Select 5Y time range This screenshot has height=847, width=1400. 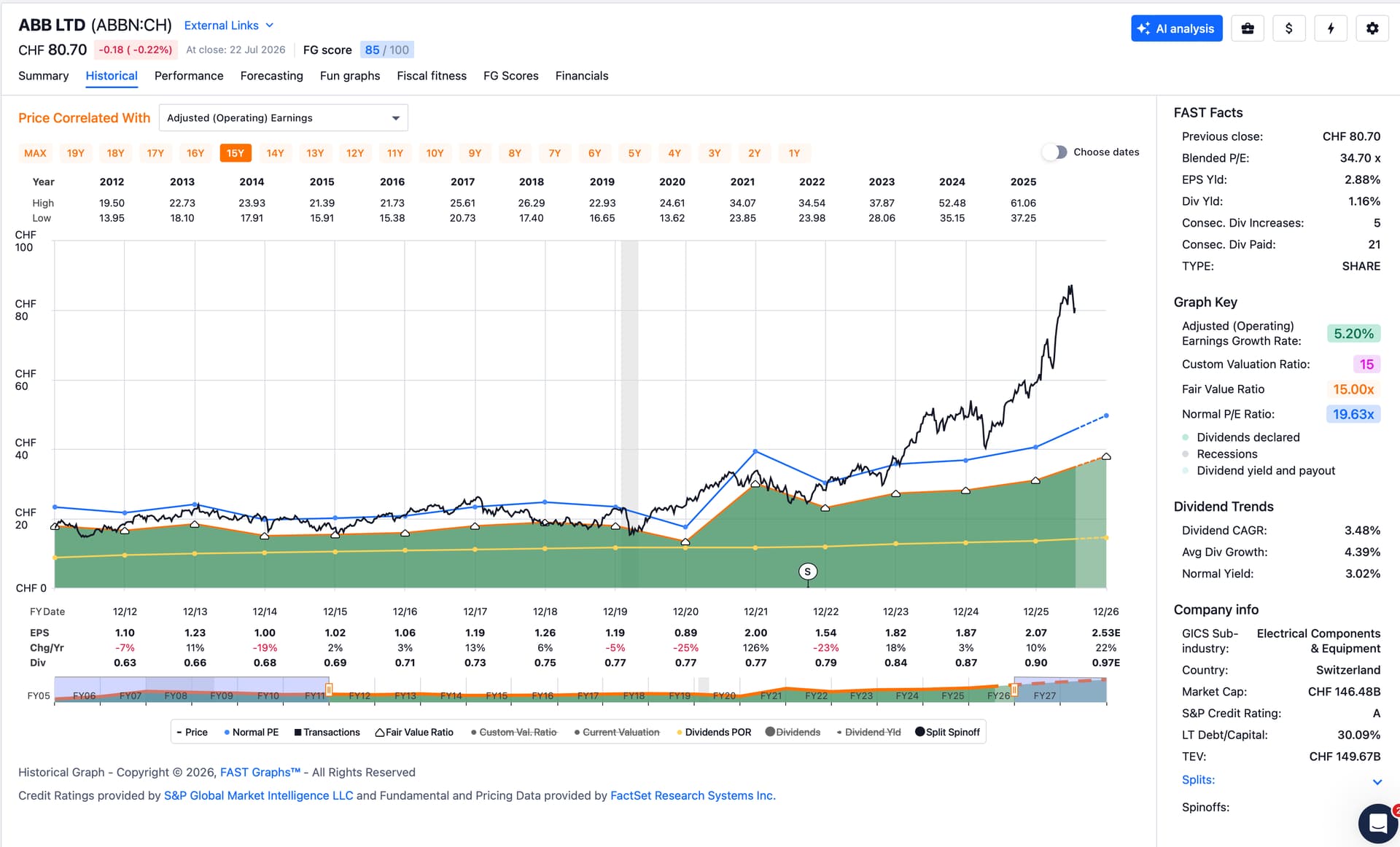[634, 153]
